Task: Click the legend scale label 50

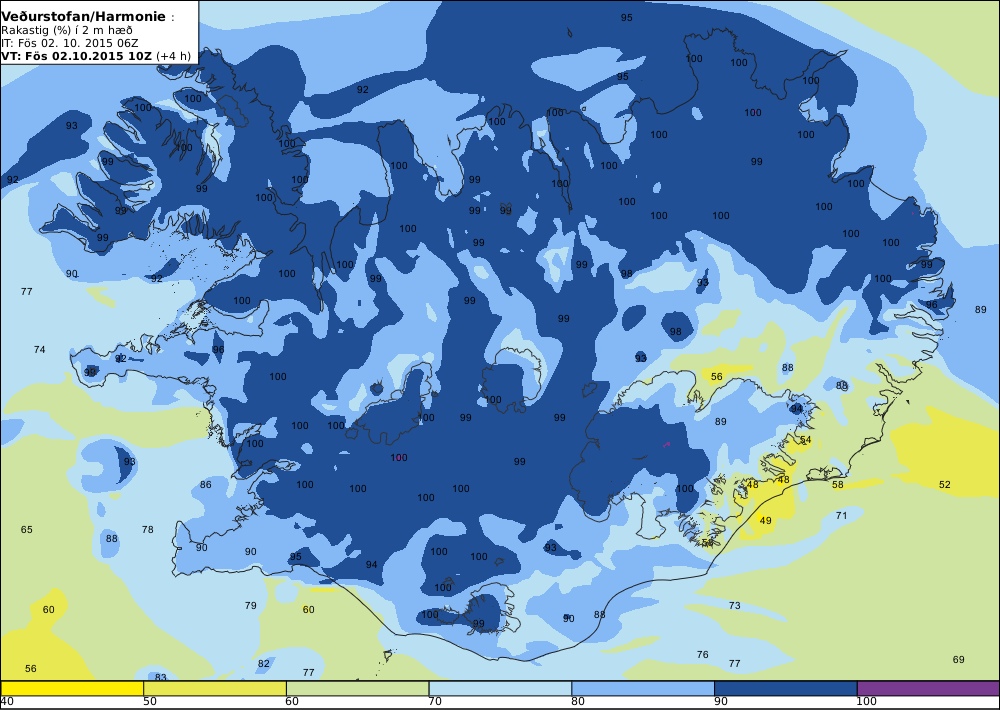Action: [x=150, y=702]
